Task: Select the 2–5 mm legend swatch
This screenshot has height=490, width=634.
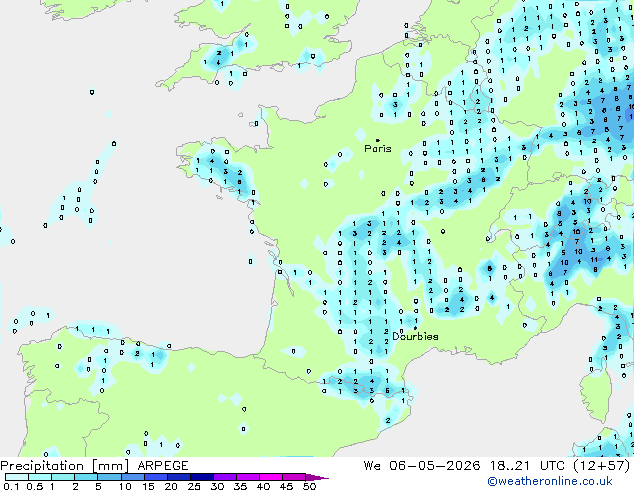Action: tap(86, 477)
